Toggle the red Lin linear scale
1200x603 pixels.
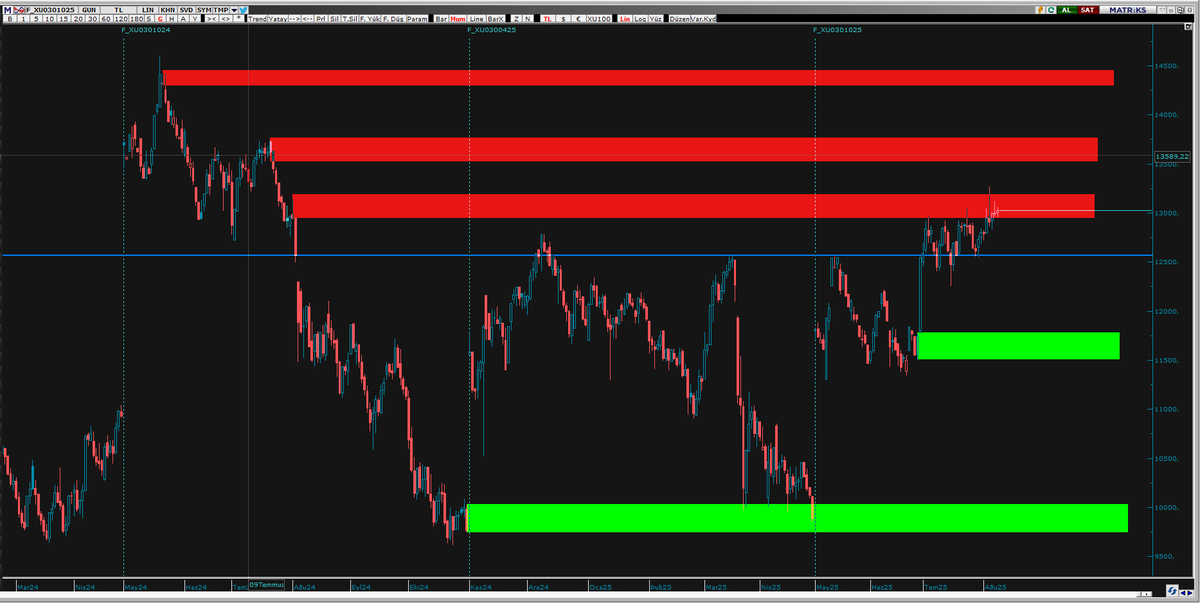pyautogui.click(x=625, y=19)
